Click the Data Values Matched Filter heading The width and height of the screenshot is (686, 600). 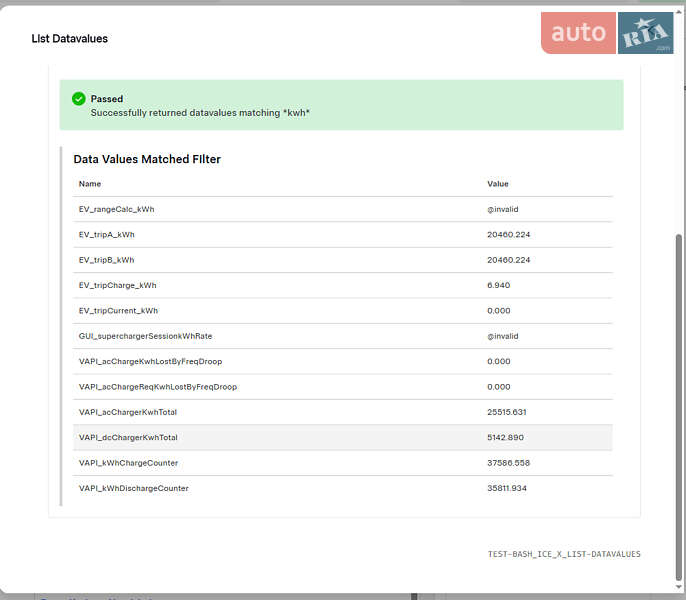tap(147, 159)
